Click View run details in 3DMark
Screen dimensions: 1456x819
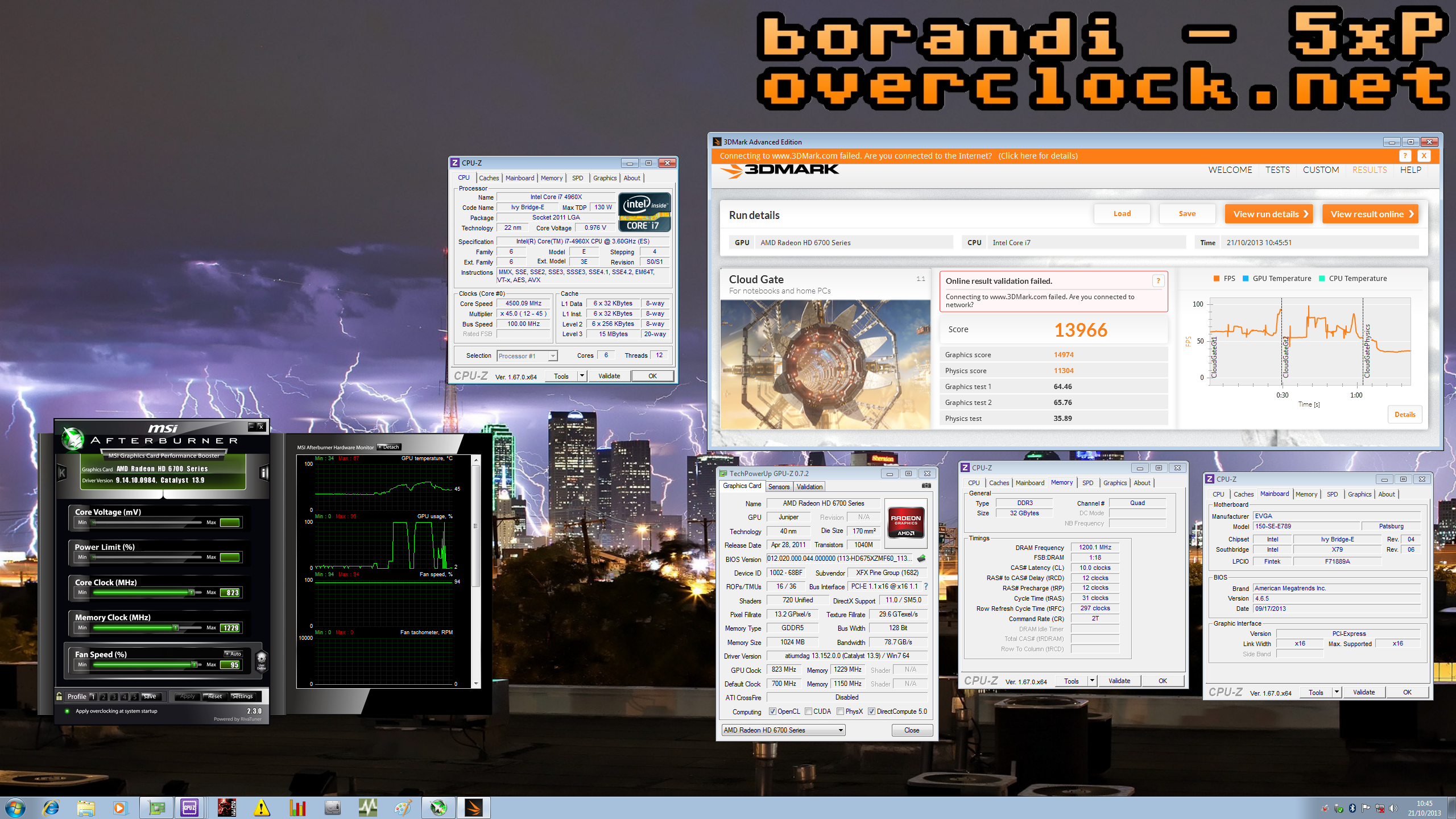pyautogui.click(x=1269, y=214)
